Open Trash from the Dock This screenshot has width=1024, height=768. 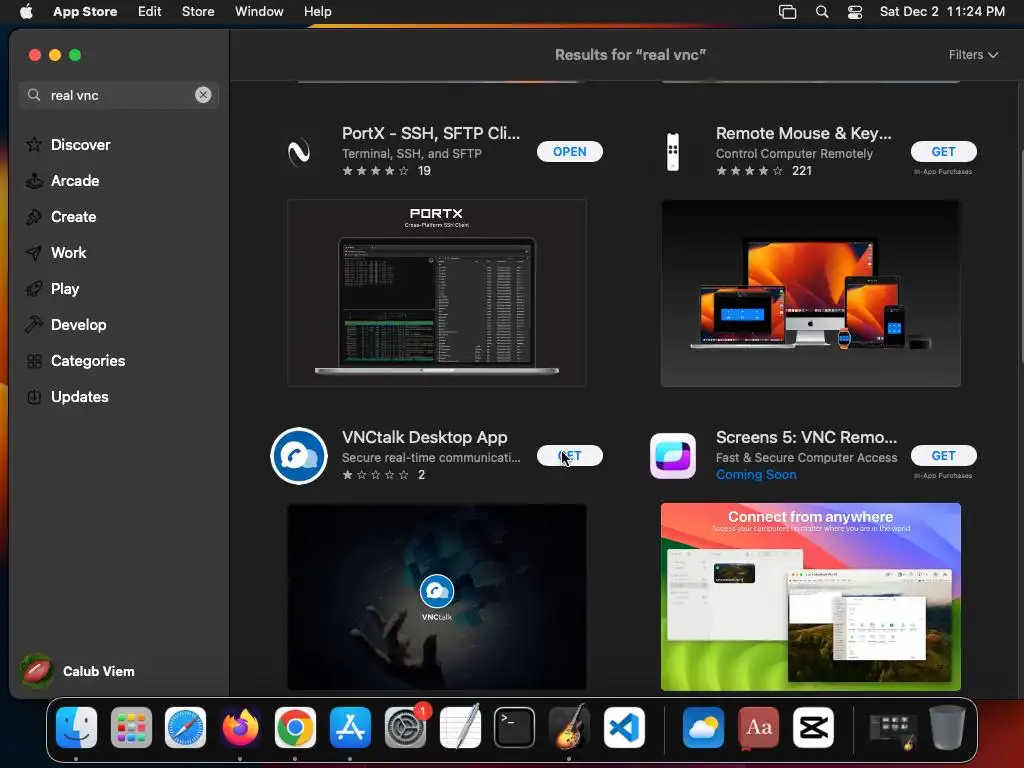pos(947,727)
